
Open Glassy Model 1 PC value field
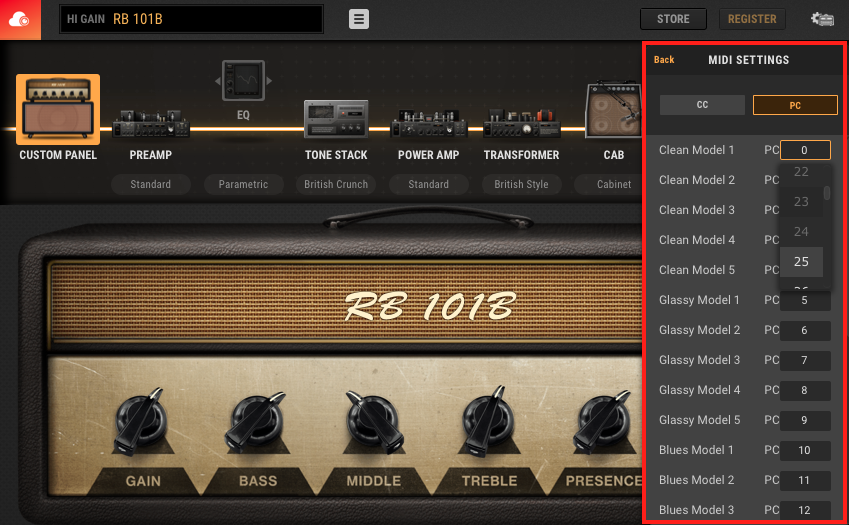click(x=805, y=300)
